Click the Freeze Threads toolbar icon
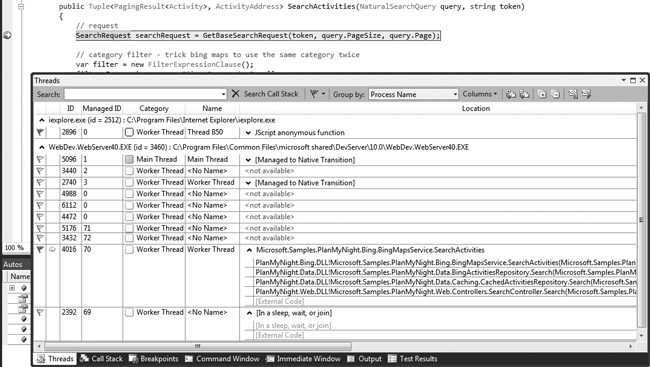 point(573,94)
